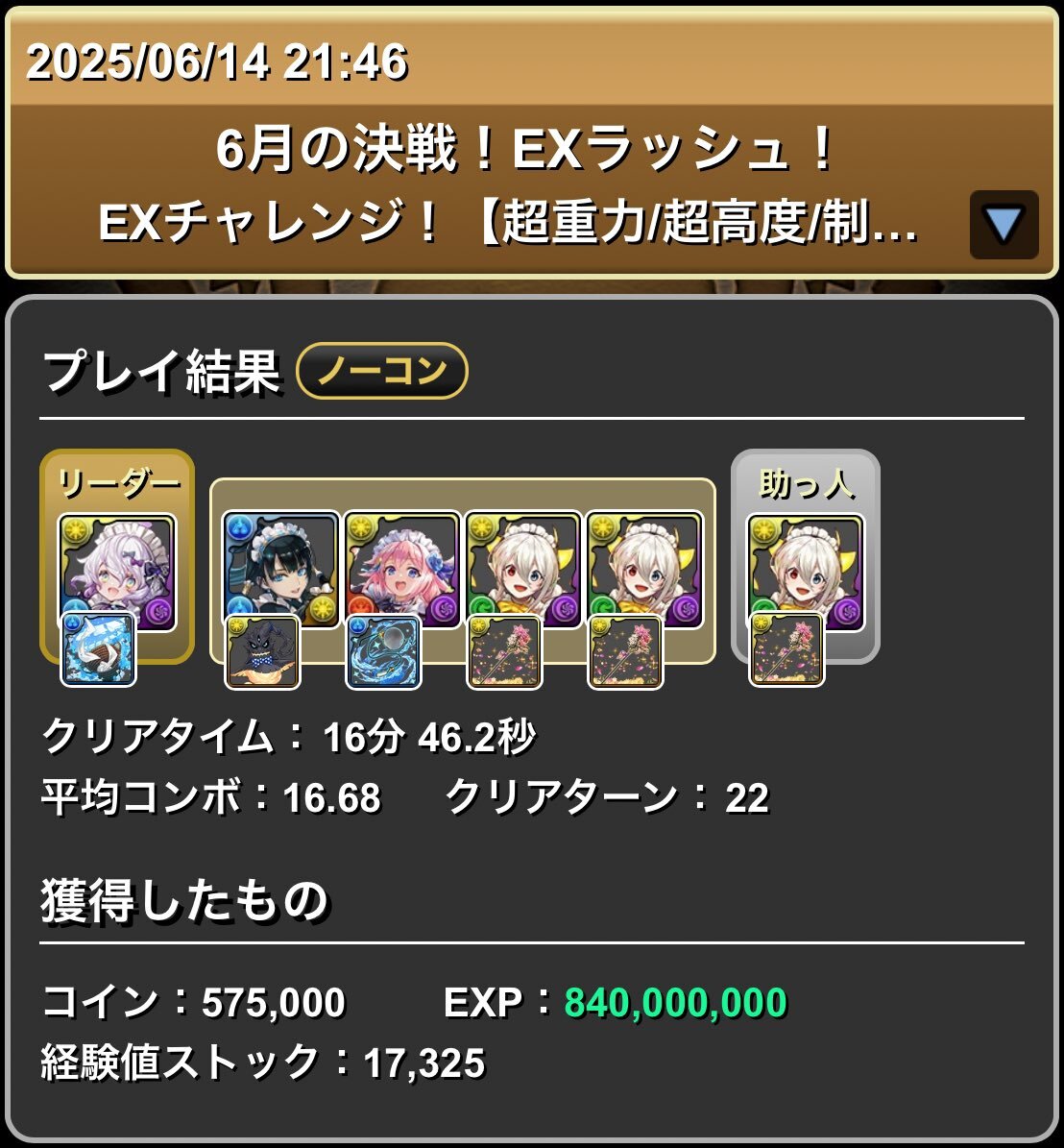Image resolution: width=1064 pixels, height=1148 pixels.
Task: Tap the 2025/06/14 21:46 date header
Action: (217, 61)
